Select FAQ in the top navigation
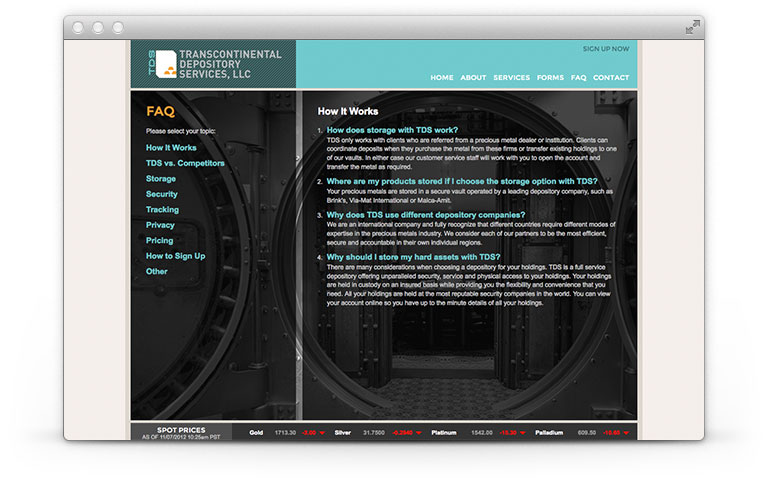768x480 pixels. coord(578,77)
